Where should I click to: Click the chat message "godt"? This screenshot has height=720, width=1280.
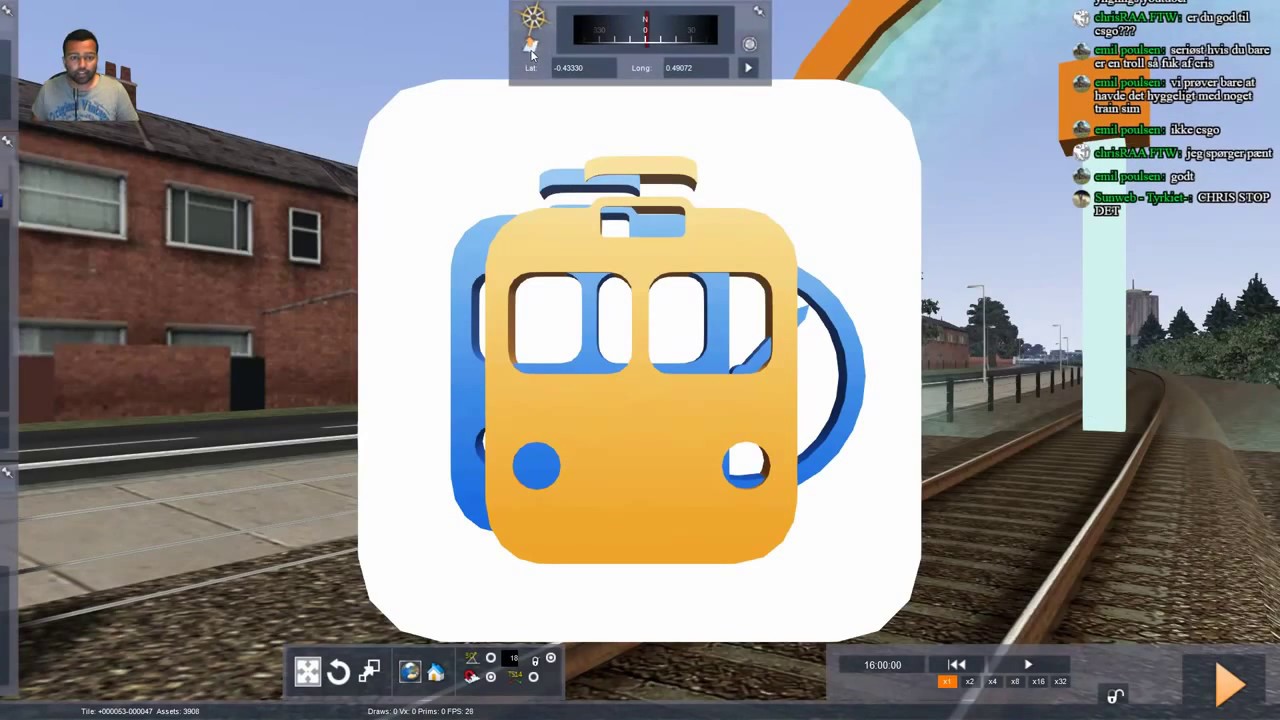coord(1182,176)
